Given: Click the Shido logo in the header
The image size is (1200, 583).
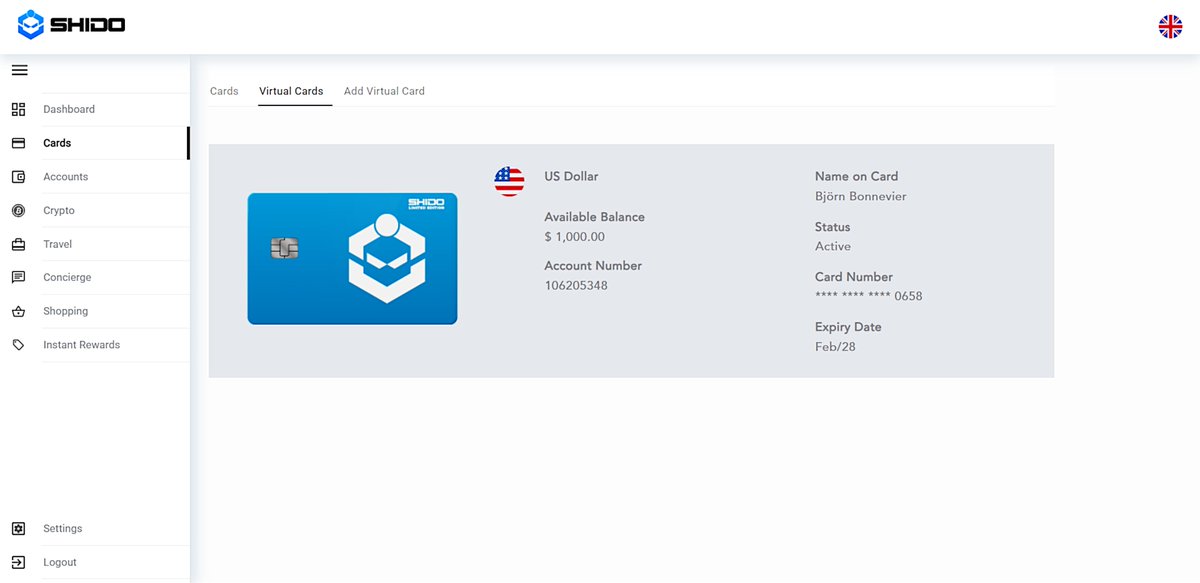Looking at the screenshot, I should tap(72, 25).
